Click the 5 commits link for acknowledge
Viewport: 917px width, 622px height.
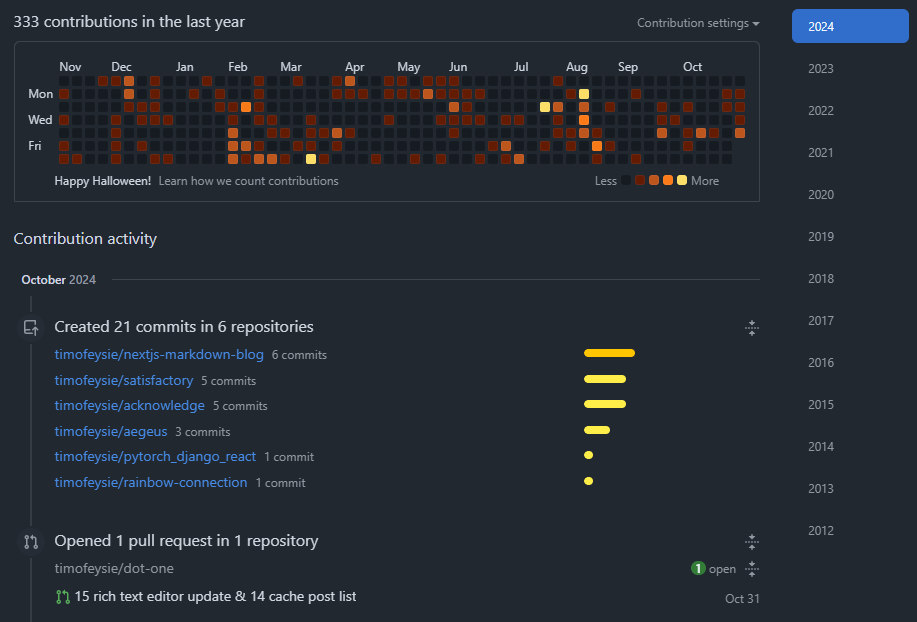click(x=240, y=406)
